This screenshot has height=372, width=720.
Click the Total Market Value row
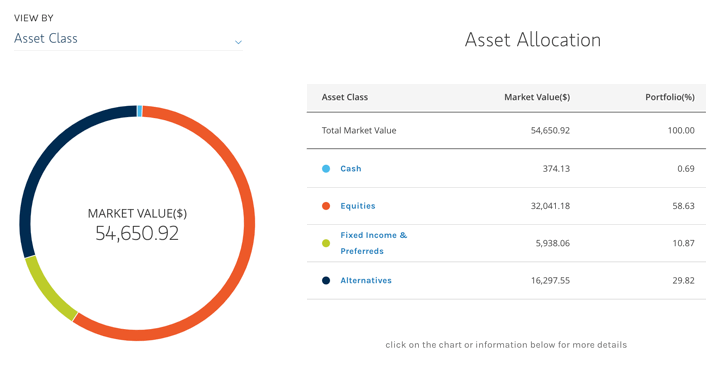506,130
